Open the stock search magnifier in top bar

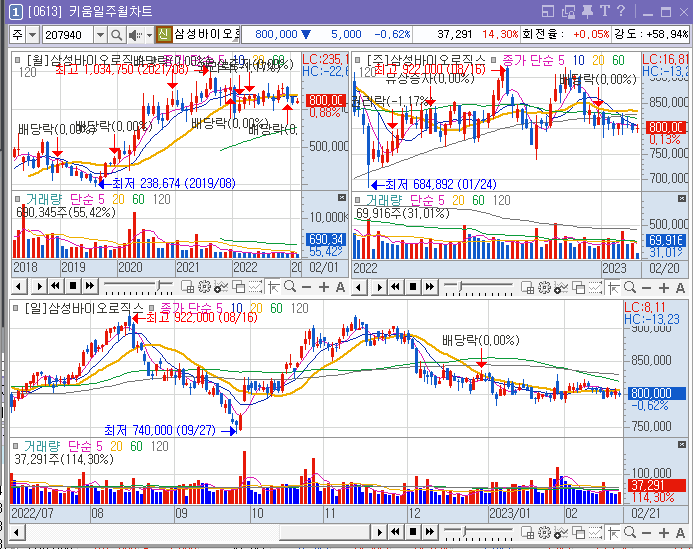pos(116,34)
